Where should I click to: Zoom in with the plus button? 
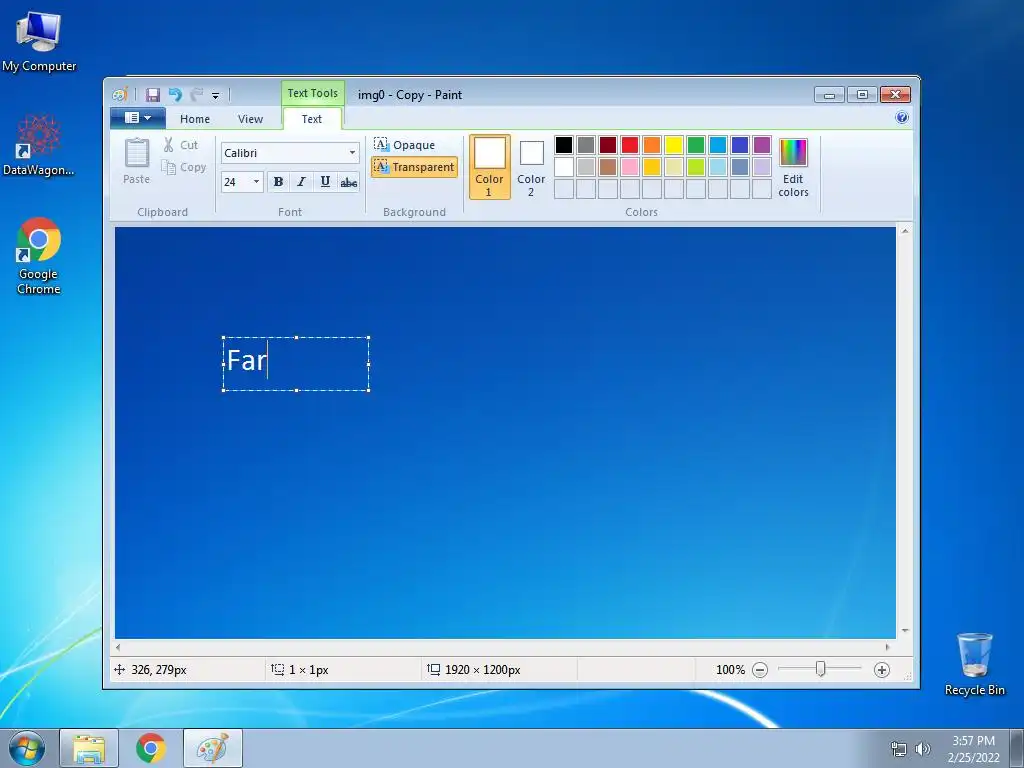pos(882,669)
